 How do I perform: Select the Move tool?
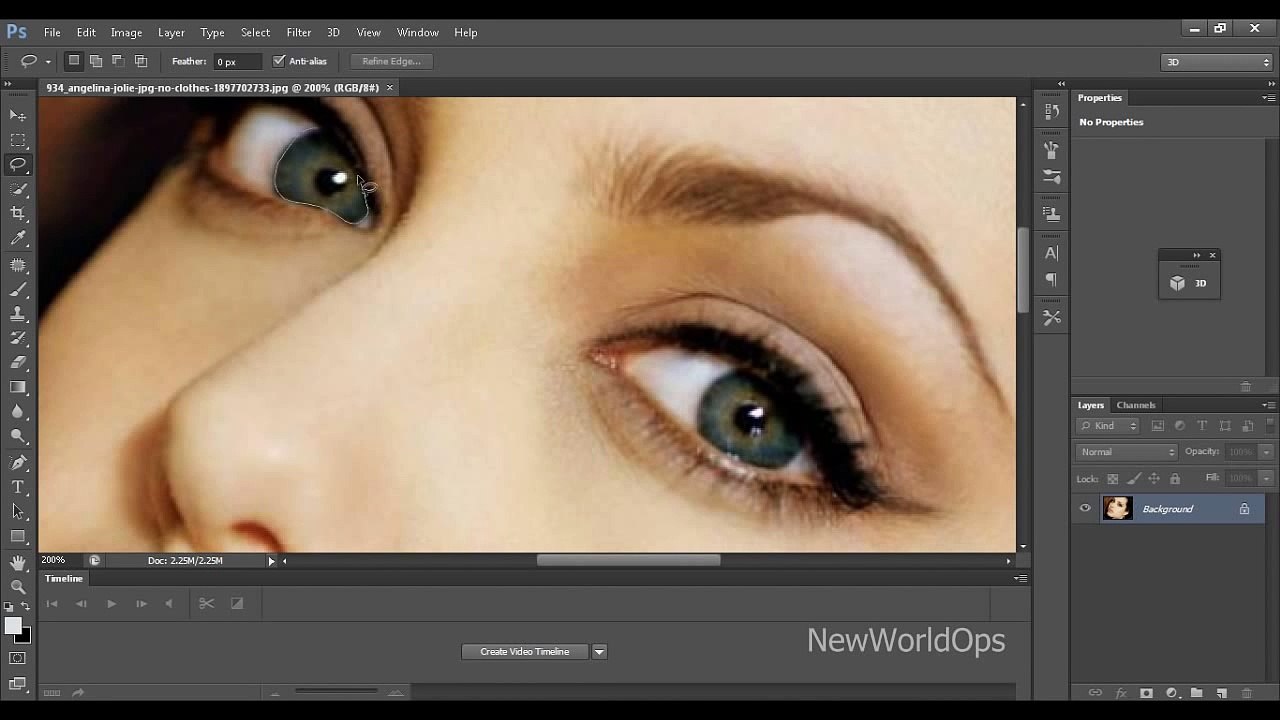point(18,116)
